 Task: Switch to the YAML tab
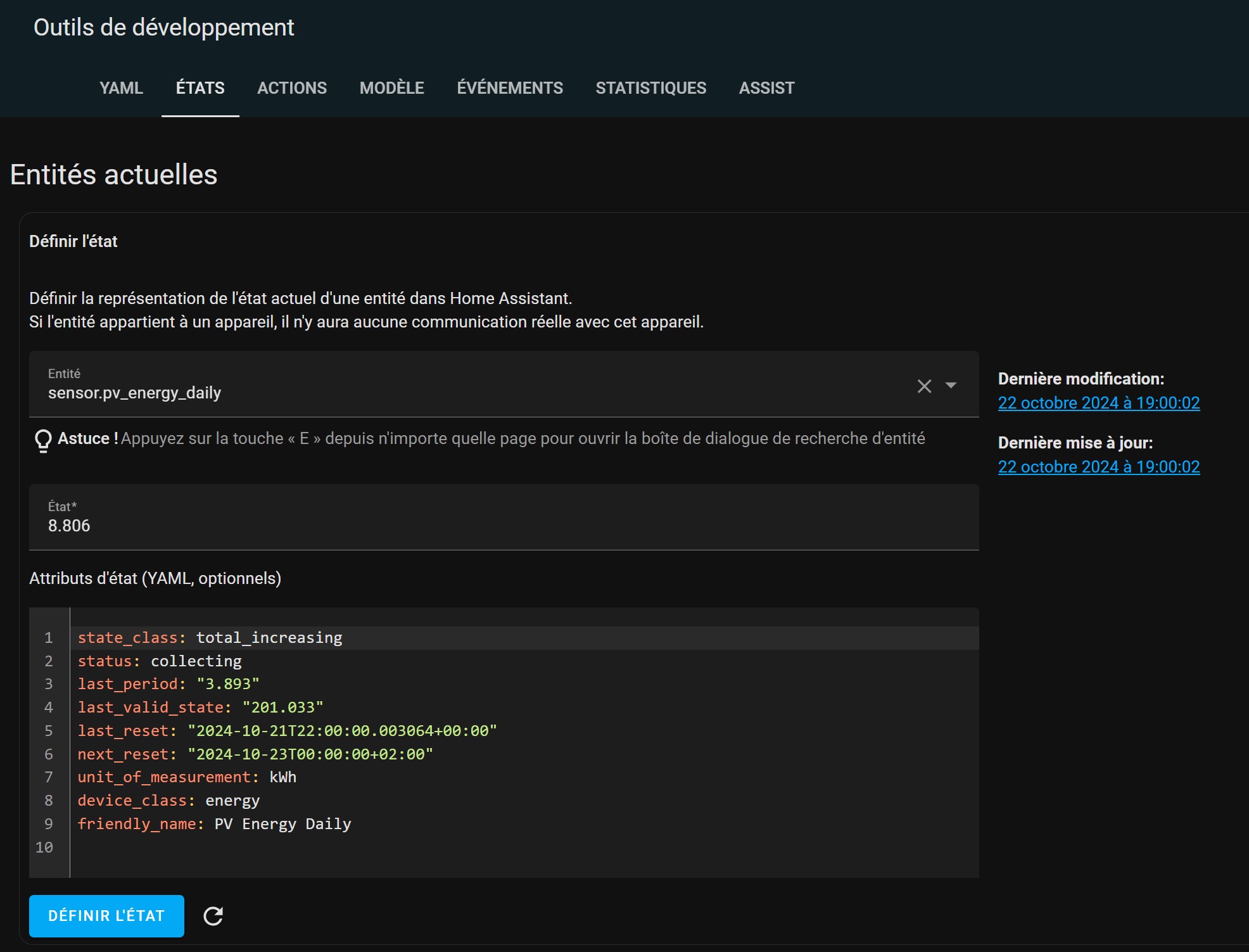click(121, 88)
